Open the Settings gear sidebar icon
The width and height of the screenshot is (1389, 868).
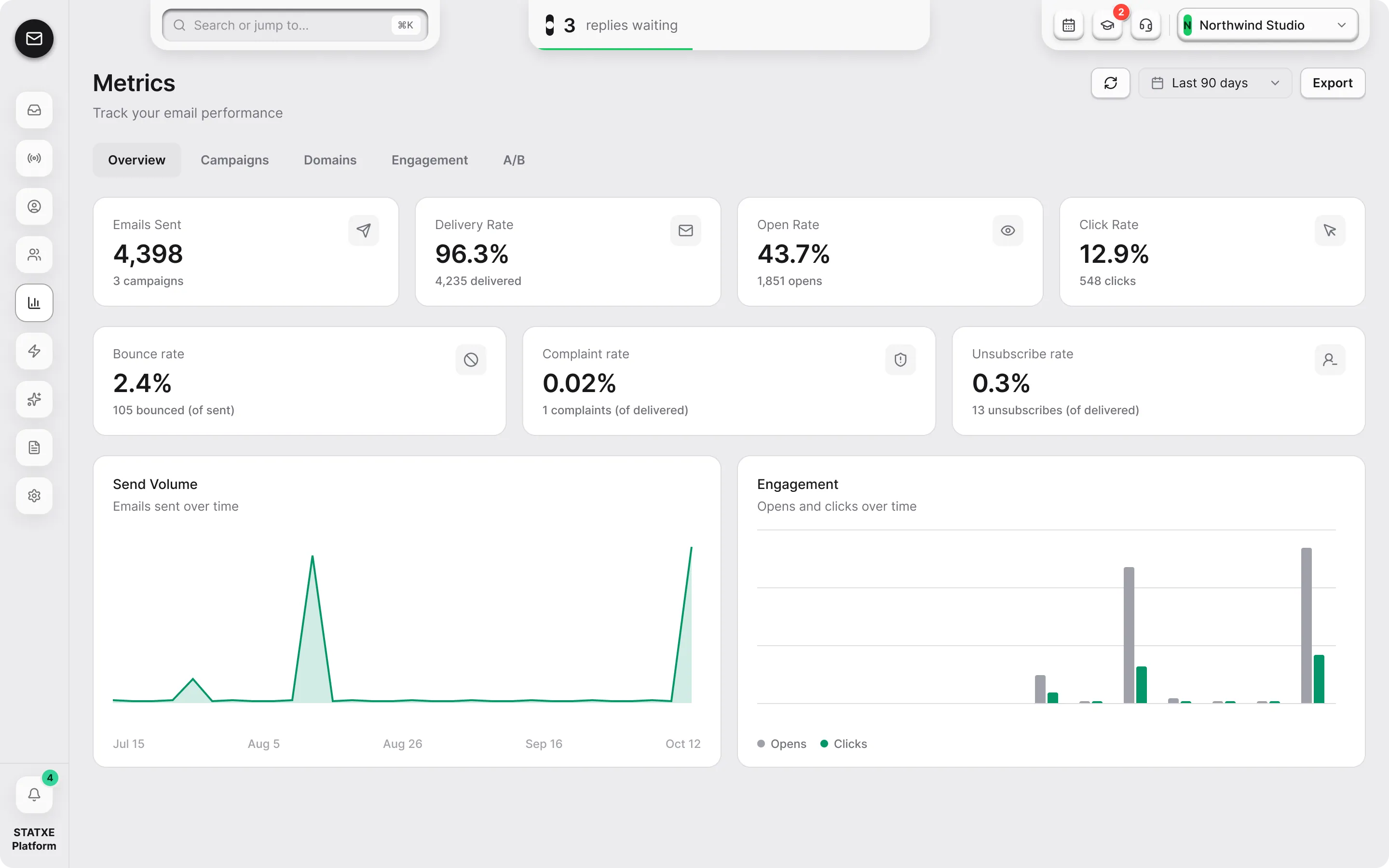(34, 495)
